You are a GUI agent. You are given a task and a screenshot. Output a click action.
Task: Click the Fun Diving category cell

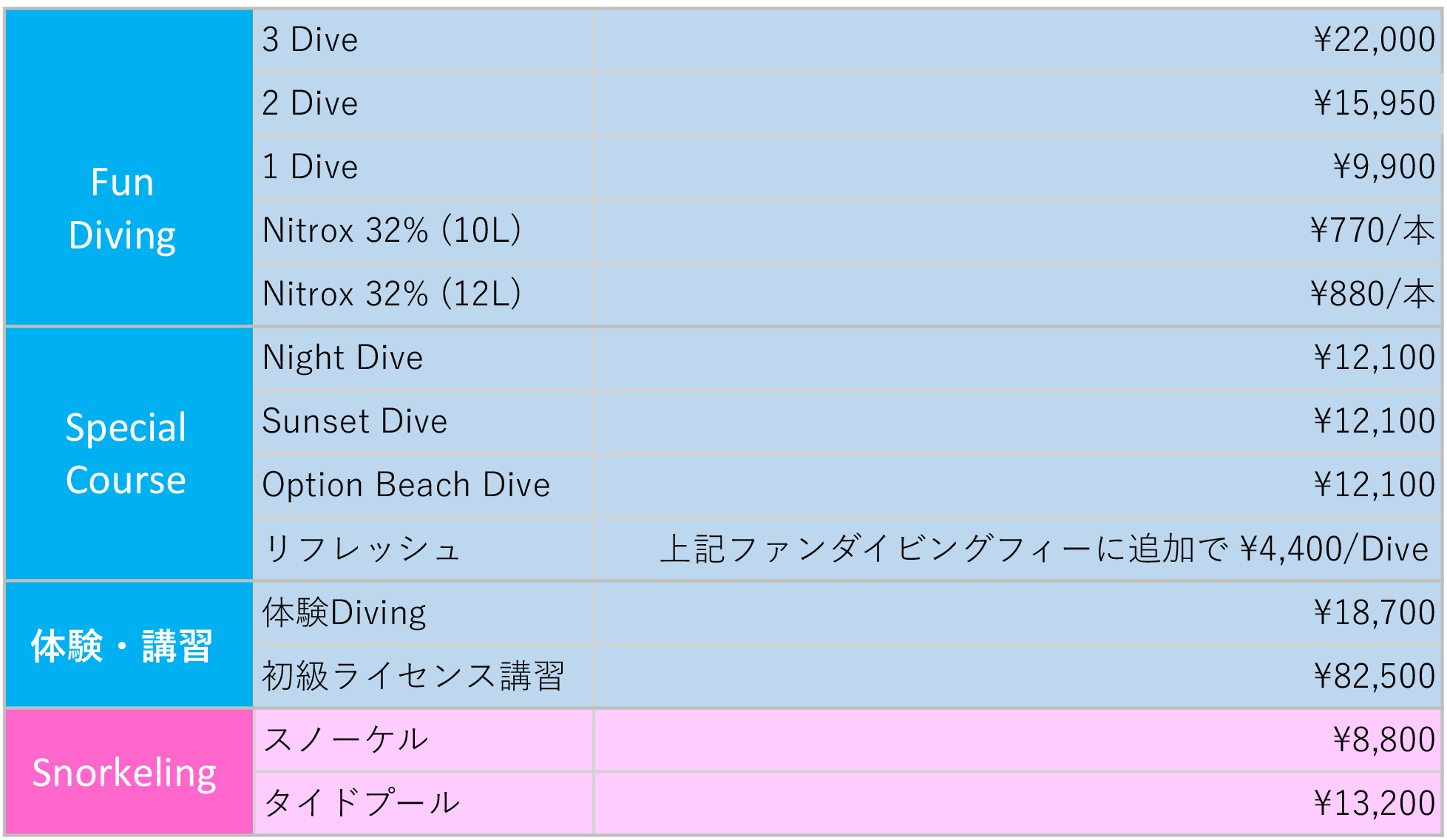(x=123, y=209)
